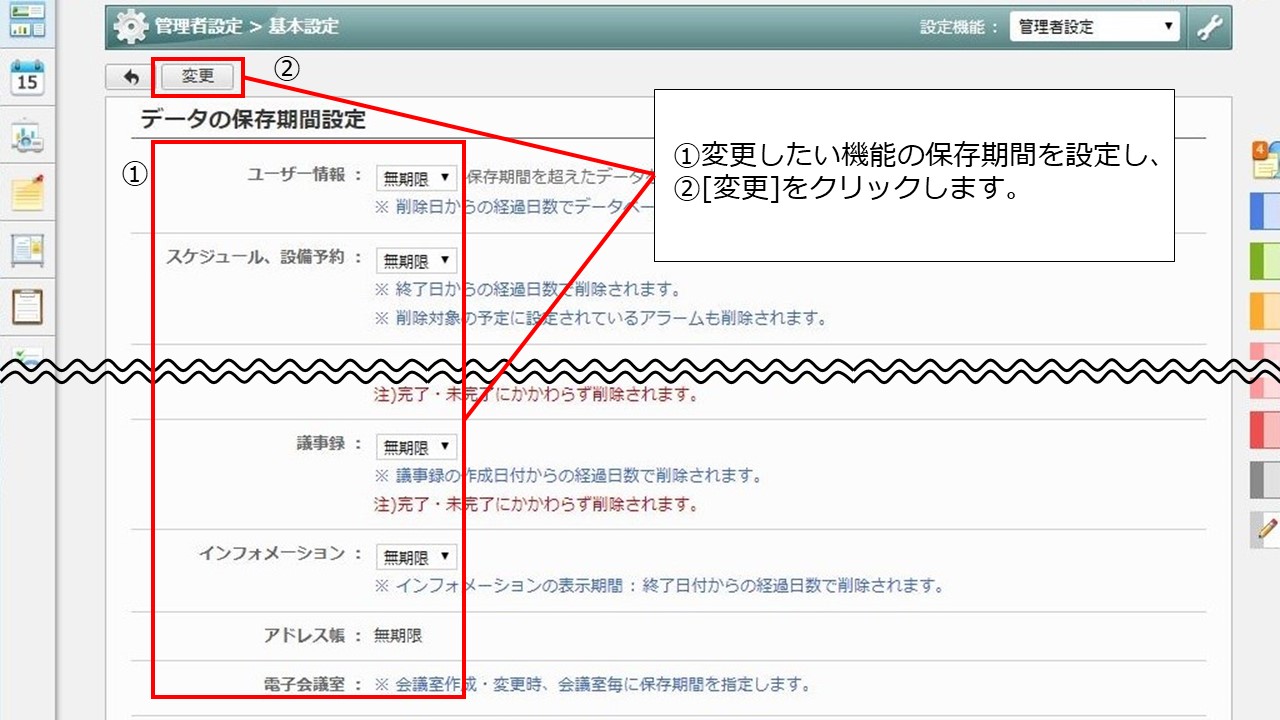Select the blue sticky tab on right edge
Viewport: 1280px width, 720px height.
pos(1265,210)
